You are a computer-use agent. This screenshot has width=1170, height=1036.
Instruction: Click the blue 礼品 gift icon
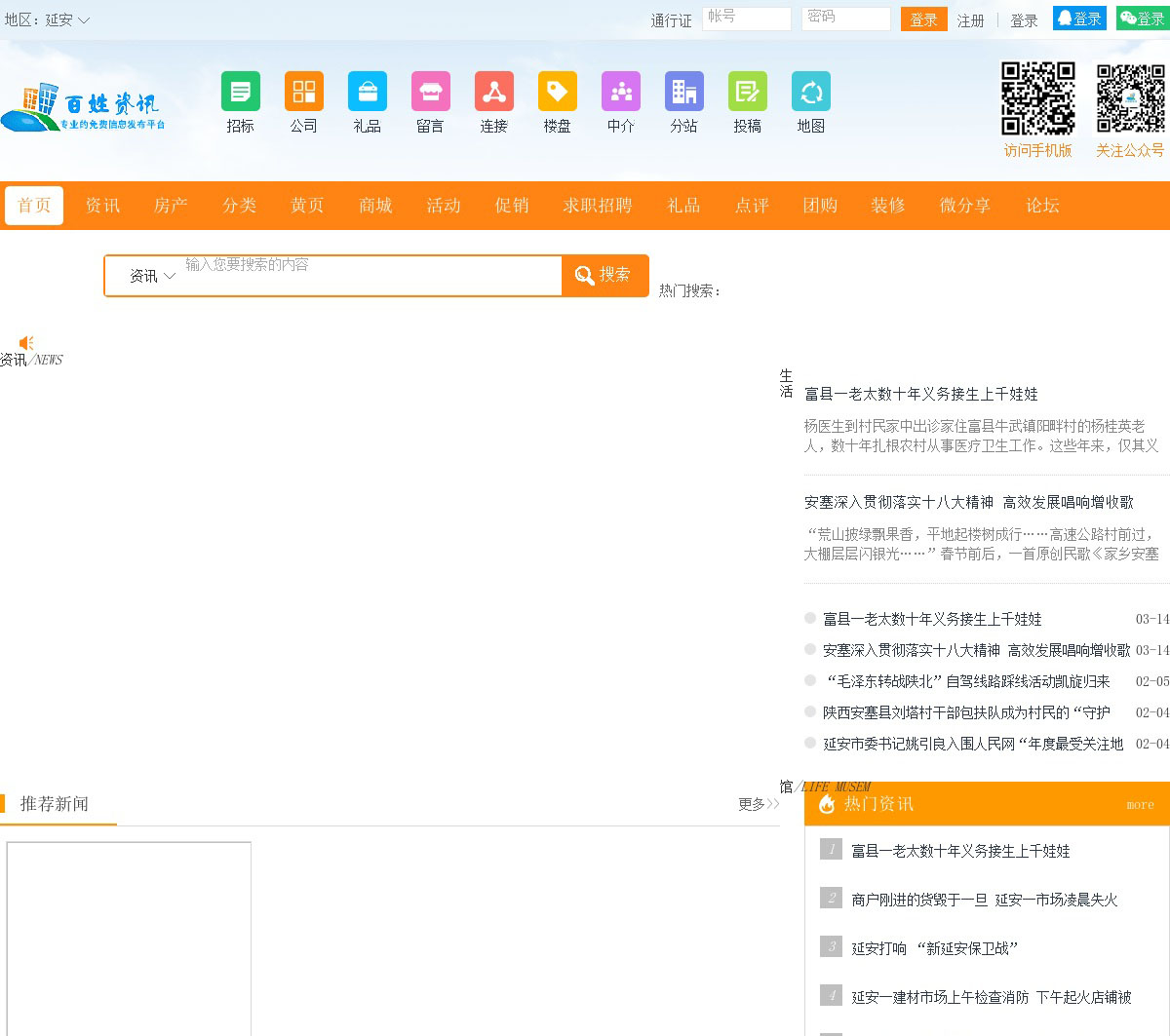367,92
